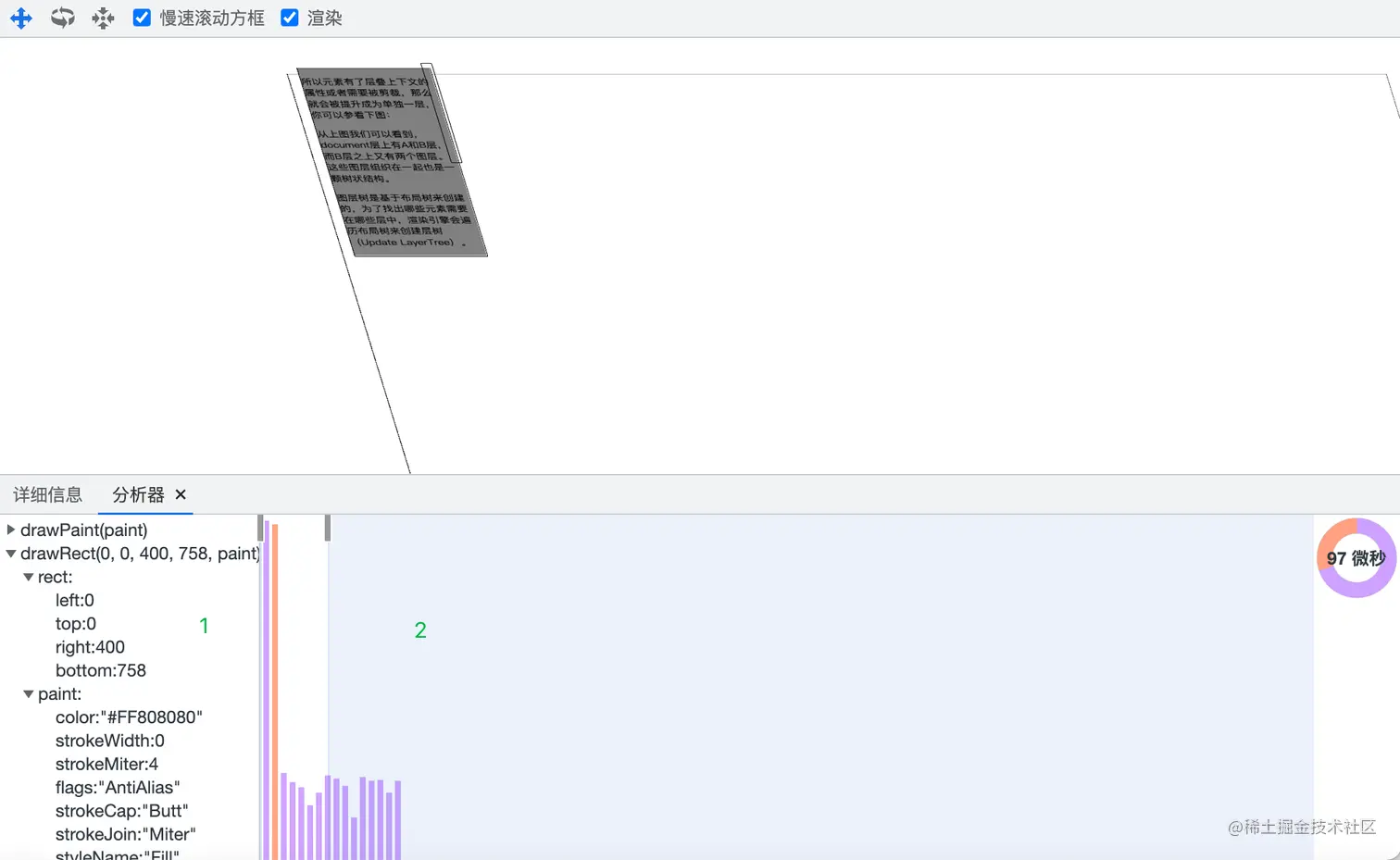Collapse the drawRect entry arrow
This screenshot has width=1400, height=860.
pyautogui.click(x=11, y=554)
